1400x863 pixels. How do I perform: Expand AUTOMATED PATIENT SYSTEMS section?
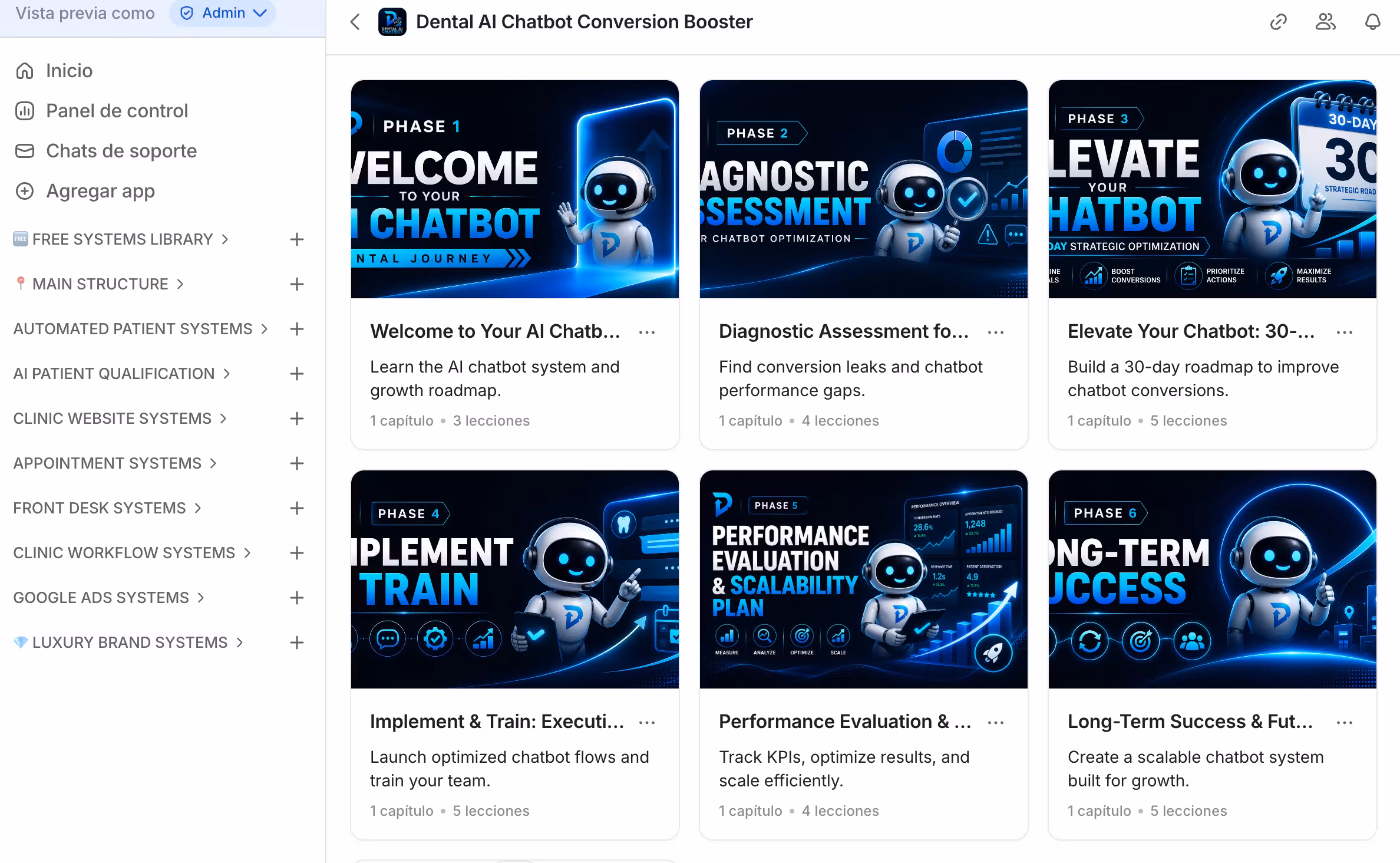click(140, 329)
